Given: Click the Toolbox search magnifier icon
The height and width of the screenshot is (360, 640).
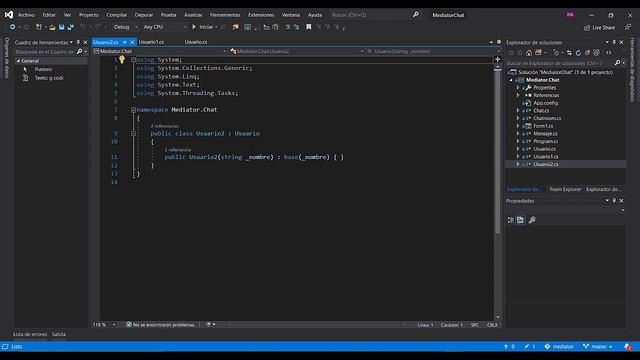Looking at the screenshot, I should point(79,51).
